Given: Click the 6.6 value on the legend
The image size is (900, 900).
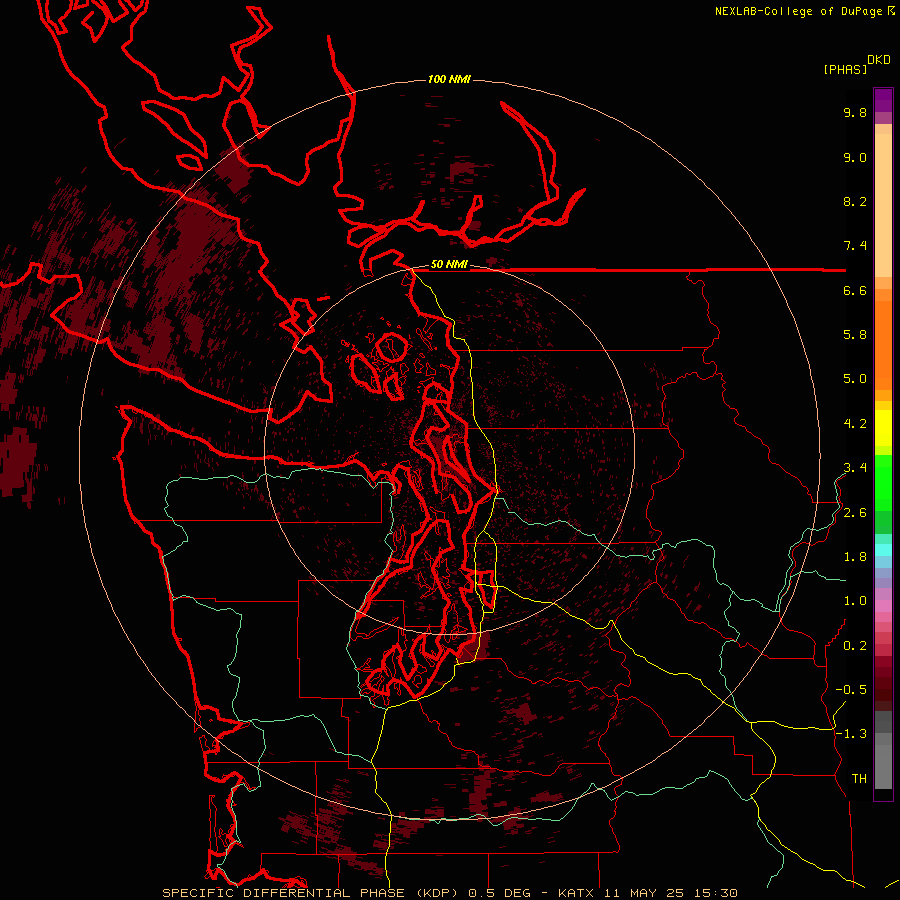Looking at the screenshot, I should coord(855,290).
